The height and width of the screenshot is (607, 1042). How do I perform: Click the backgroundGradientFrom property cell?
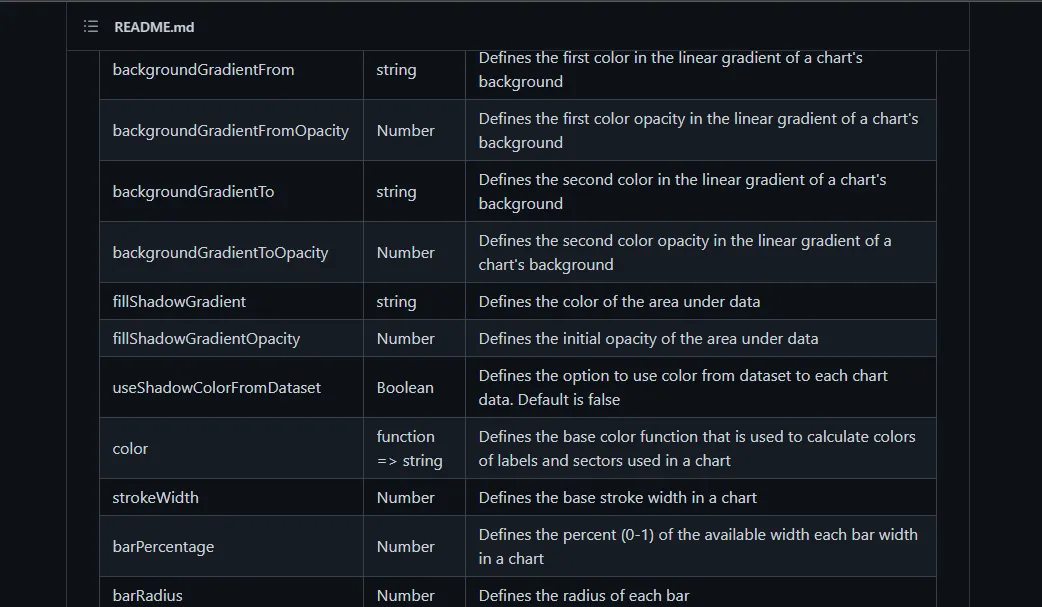pyautogui.click(x=203, y=70)
